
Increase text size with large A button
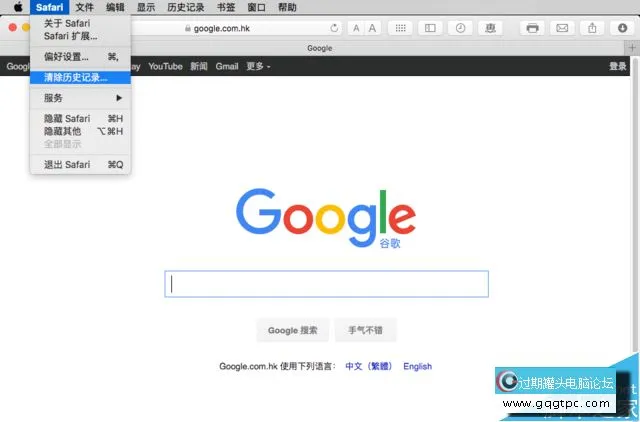pos(372,28)
